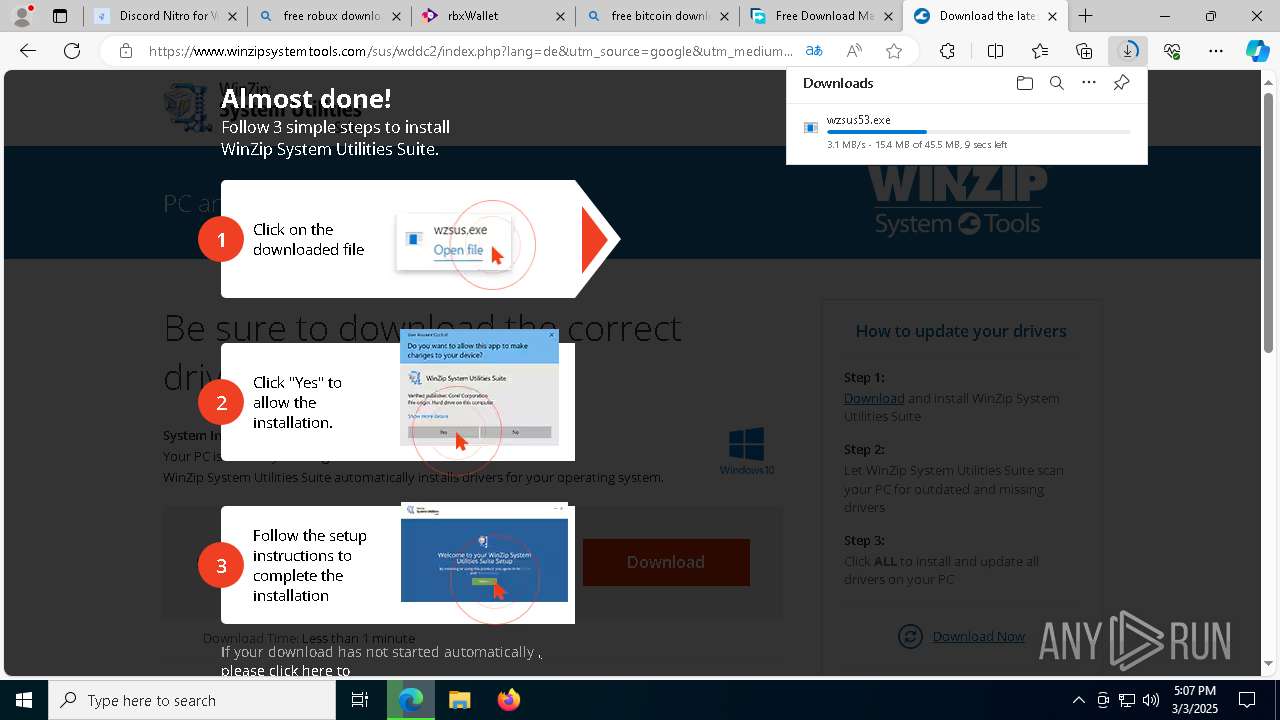Click the address bar URL field
Screen dimensions: 1280x720
pos(470,51)
